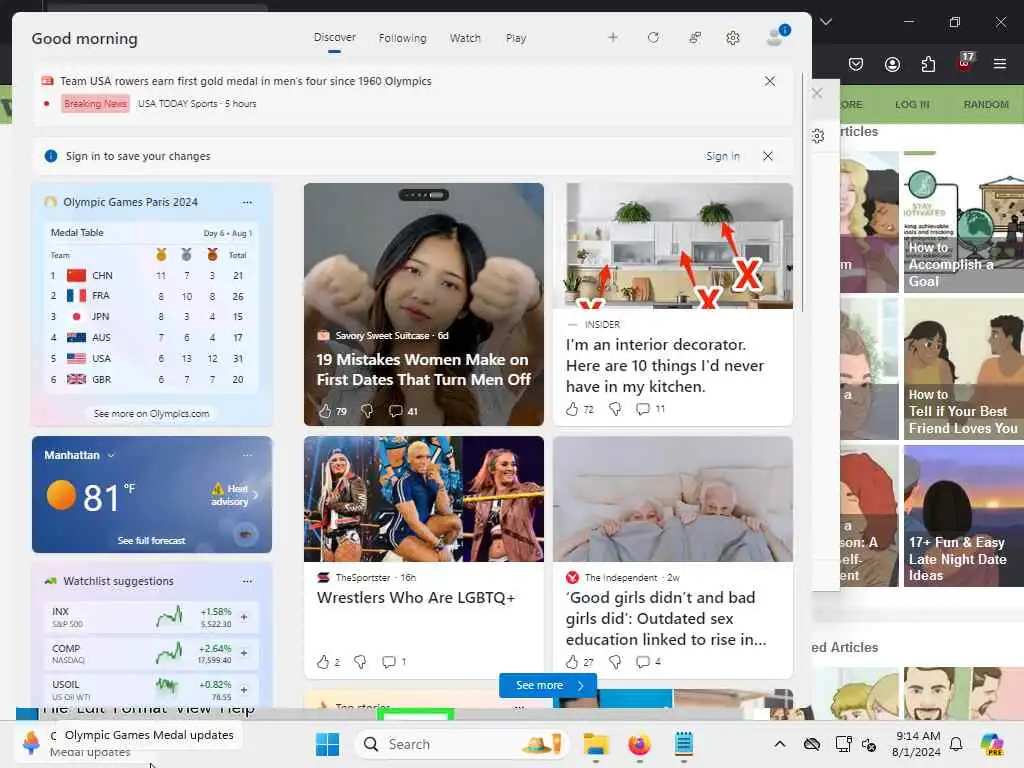Dislike the 19 Mistakes article
The height and width of the screenshot is (768, 1024).
pyautogui.click(x=367, y=411)
